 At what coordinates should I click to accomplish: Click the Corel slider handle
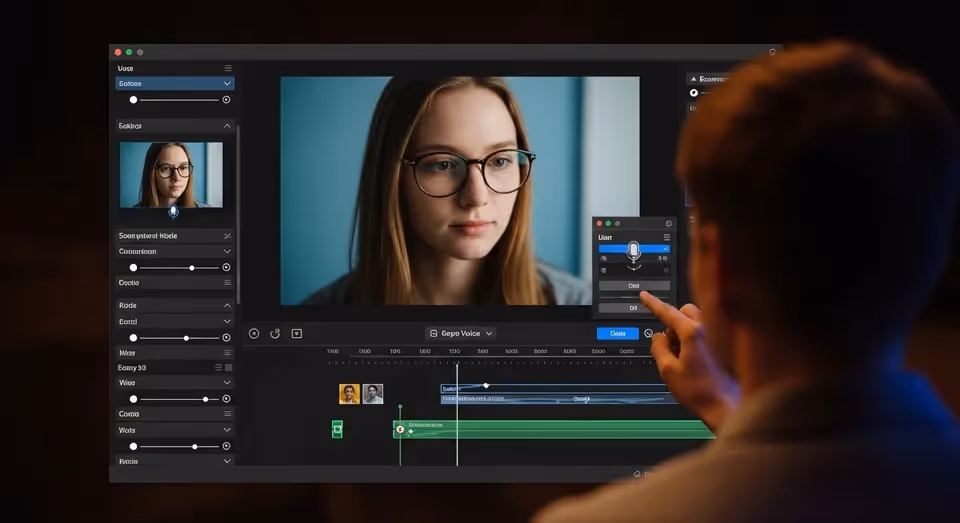(186, 338)
